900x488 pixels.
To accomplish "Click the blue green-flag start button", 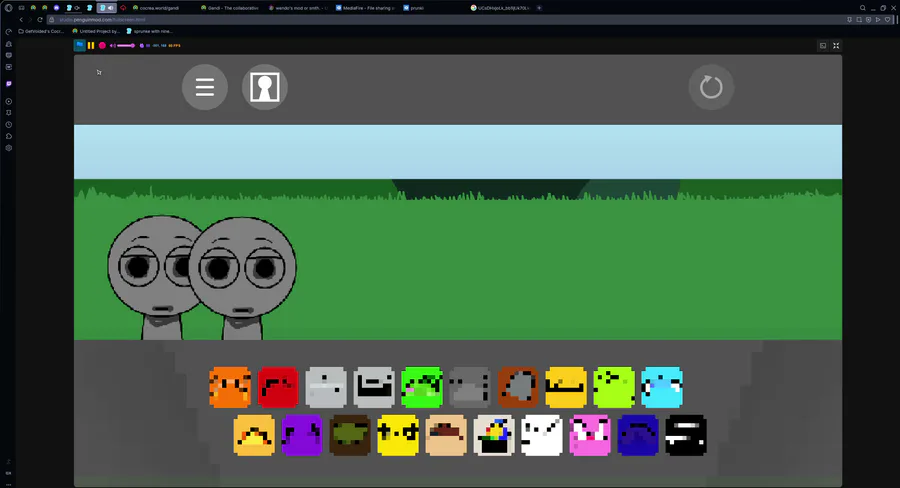I will tap(80, 45).
